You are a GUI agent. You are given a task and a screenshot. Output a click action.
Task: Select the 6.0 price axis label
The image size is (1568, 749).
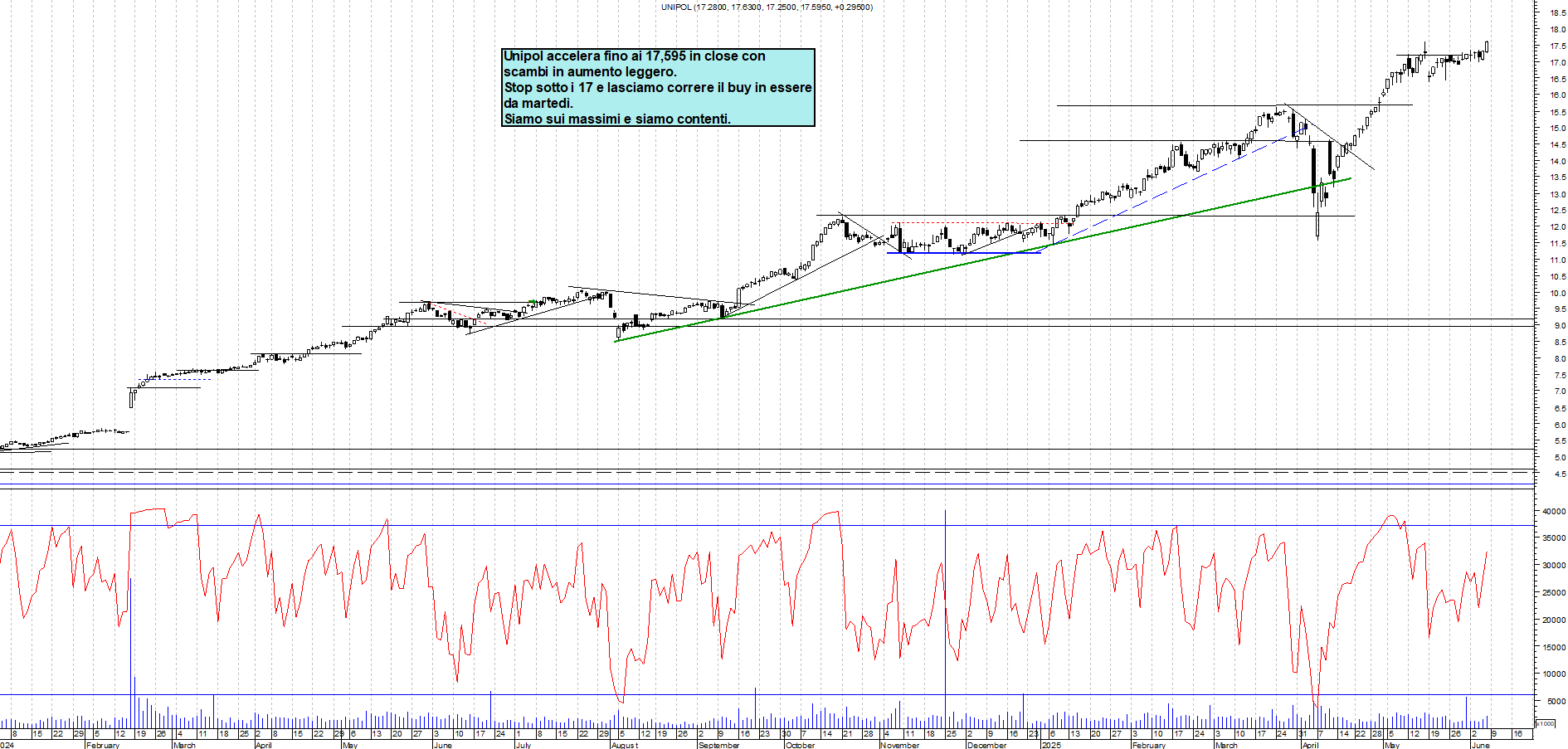click(1559, 425)
